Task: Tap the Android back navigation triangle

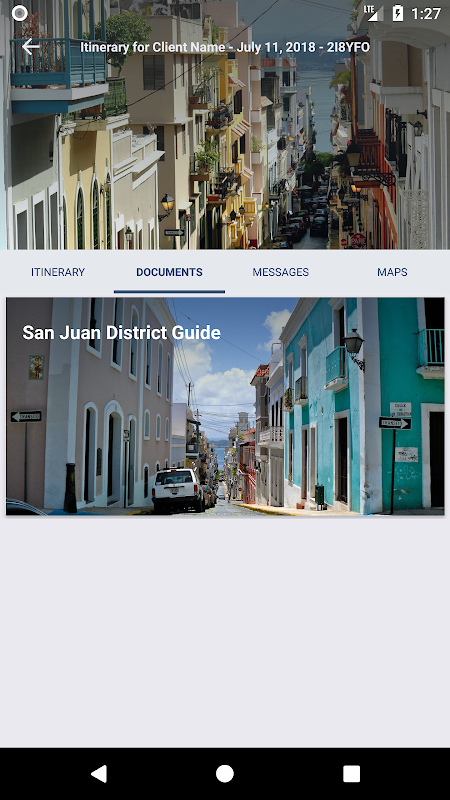Action: point(99,773)
